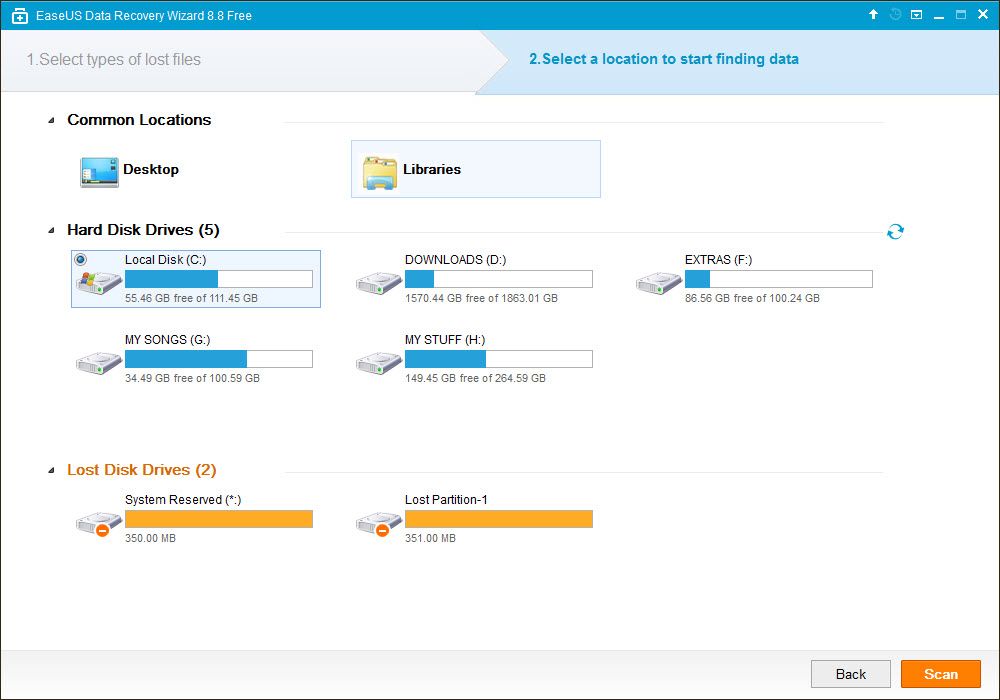Viewport: 1000px width, 700px height.
Task: Click the upgrade up-arrow icon in title bar
Action: click(874, 14)
